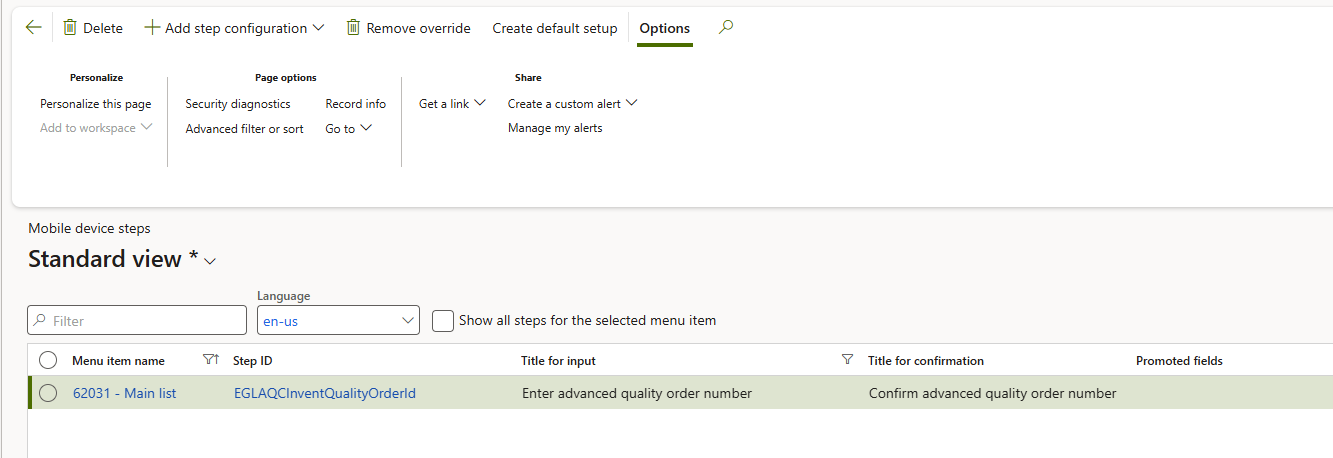Expand the Standard view chevron

pyautogui.click(x=210, y=262)
